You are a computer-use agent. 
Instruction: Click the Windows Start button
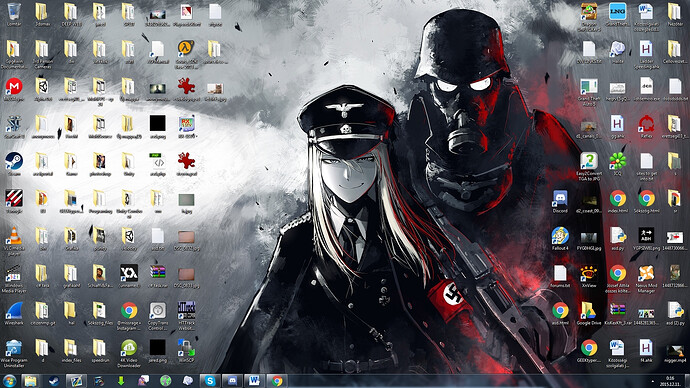[x=9, y=381]
